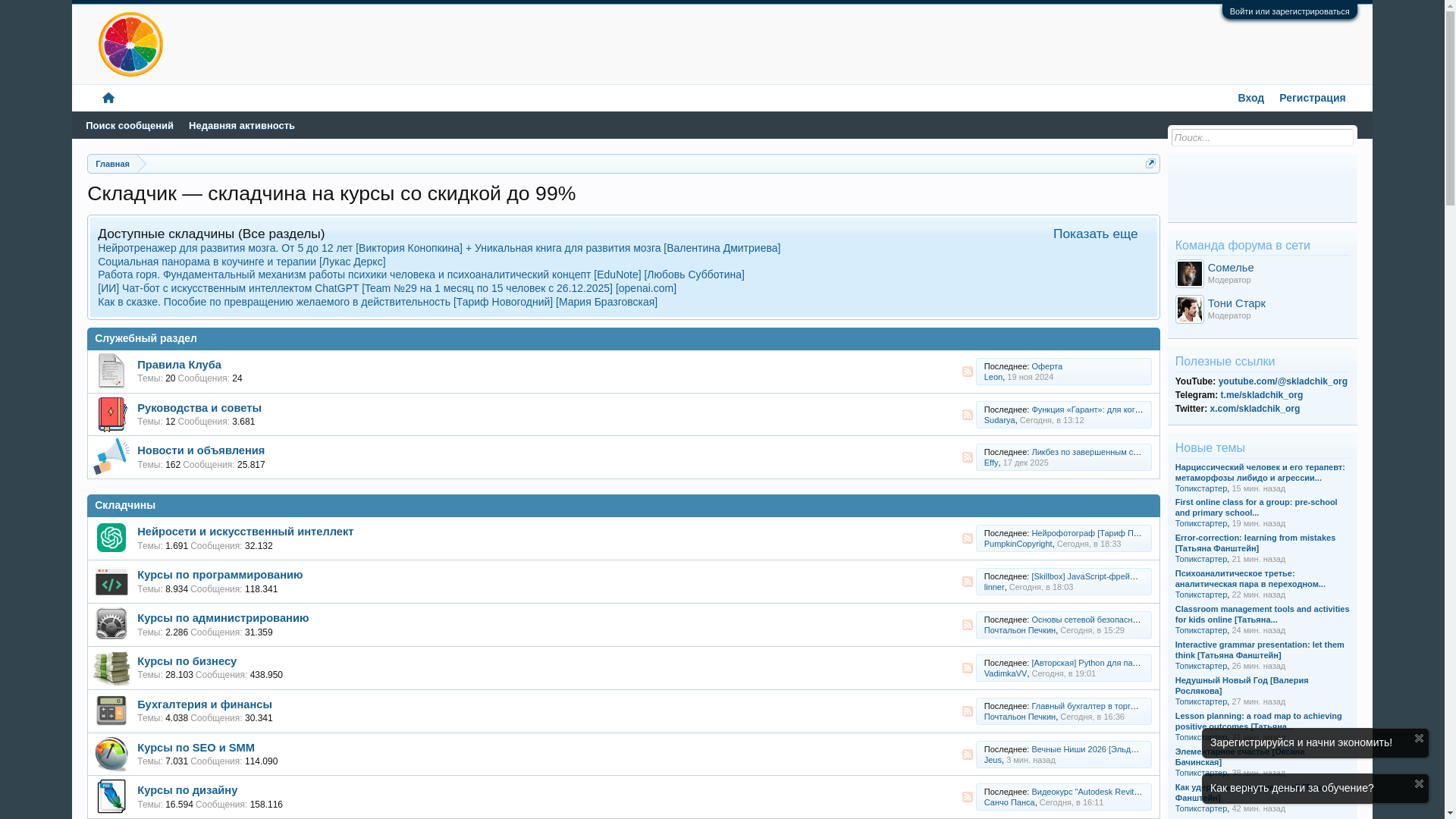Open t.me/skladchik_org Telegram link
This screenshot has width=1456, height=819.
pyautogui.click(x=1261, y=395)
